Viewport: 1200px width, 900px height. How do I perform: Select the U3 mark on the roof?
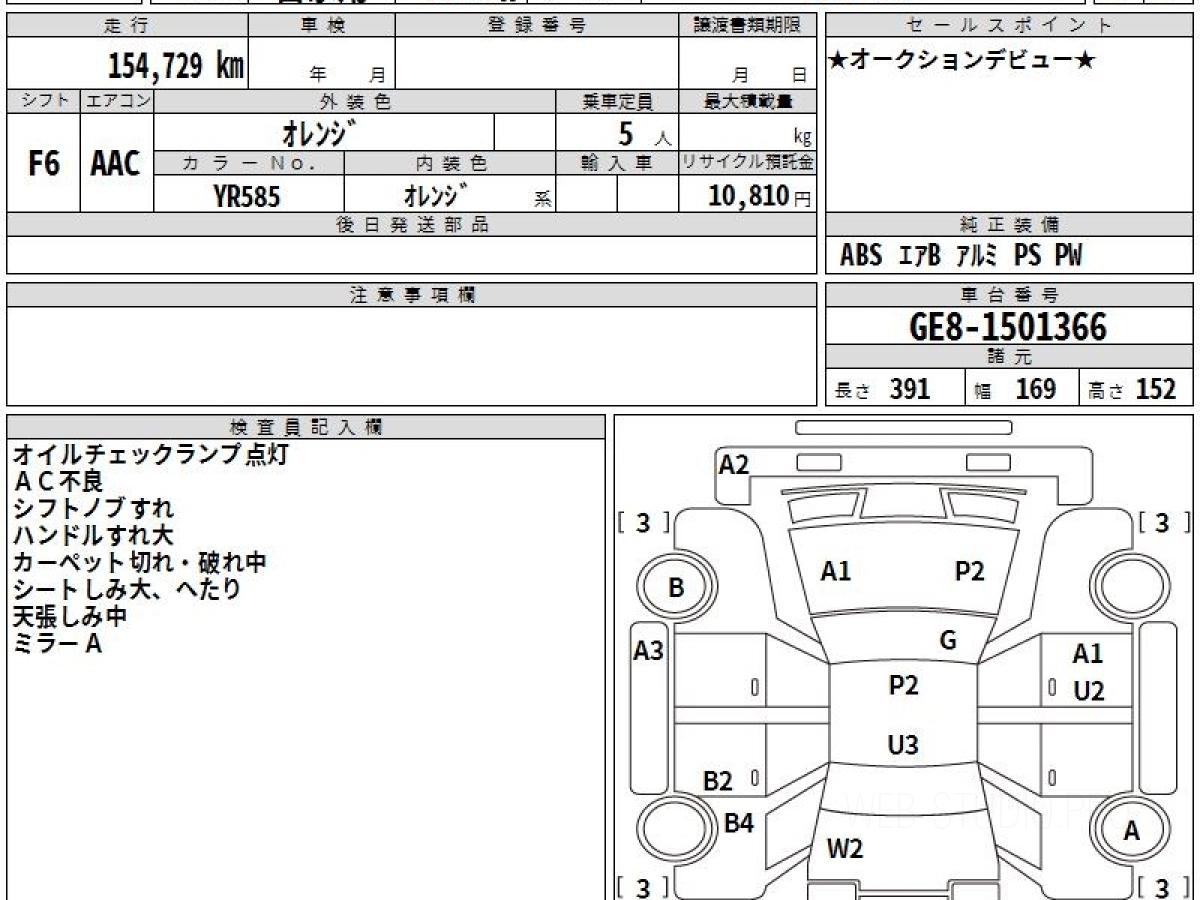[903, 744]
